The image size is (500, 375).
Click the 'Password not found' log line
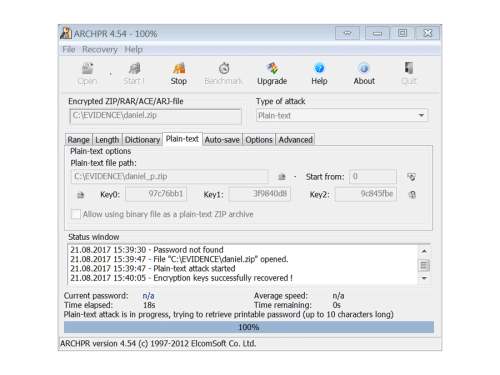point(147,250)
